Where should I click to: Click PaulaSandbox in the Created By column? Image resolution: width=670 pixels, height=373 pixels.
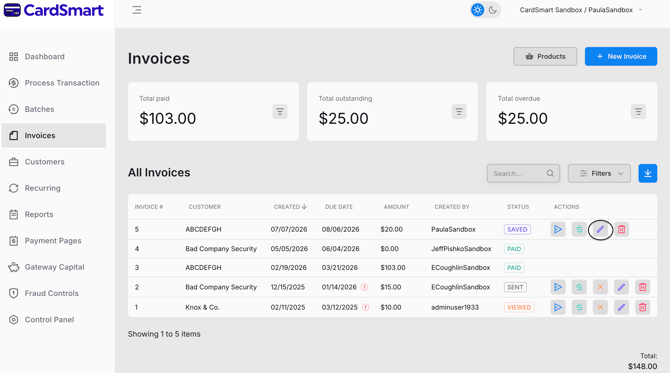453,229
